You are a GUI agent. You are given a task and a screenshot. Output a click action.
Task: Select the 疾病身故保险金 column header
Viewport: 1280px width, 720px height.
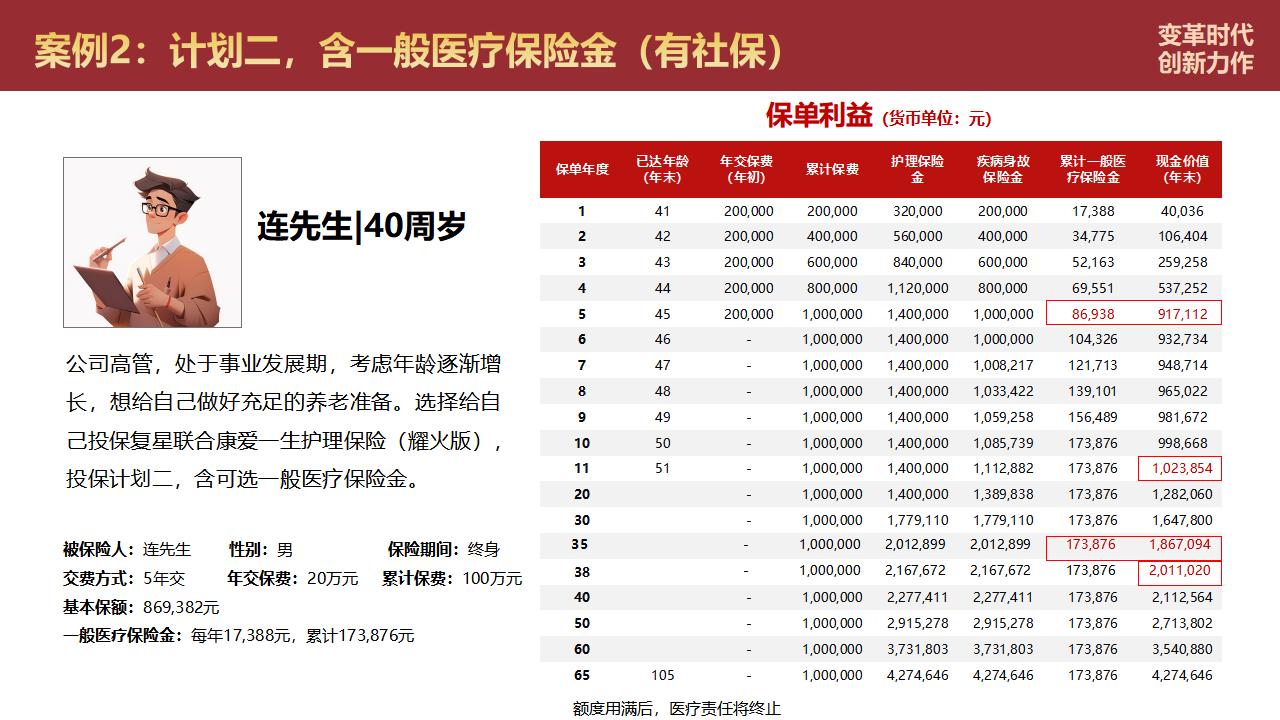[1002, 169]
